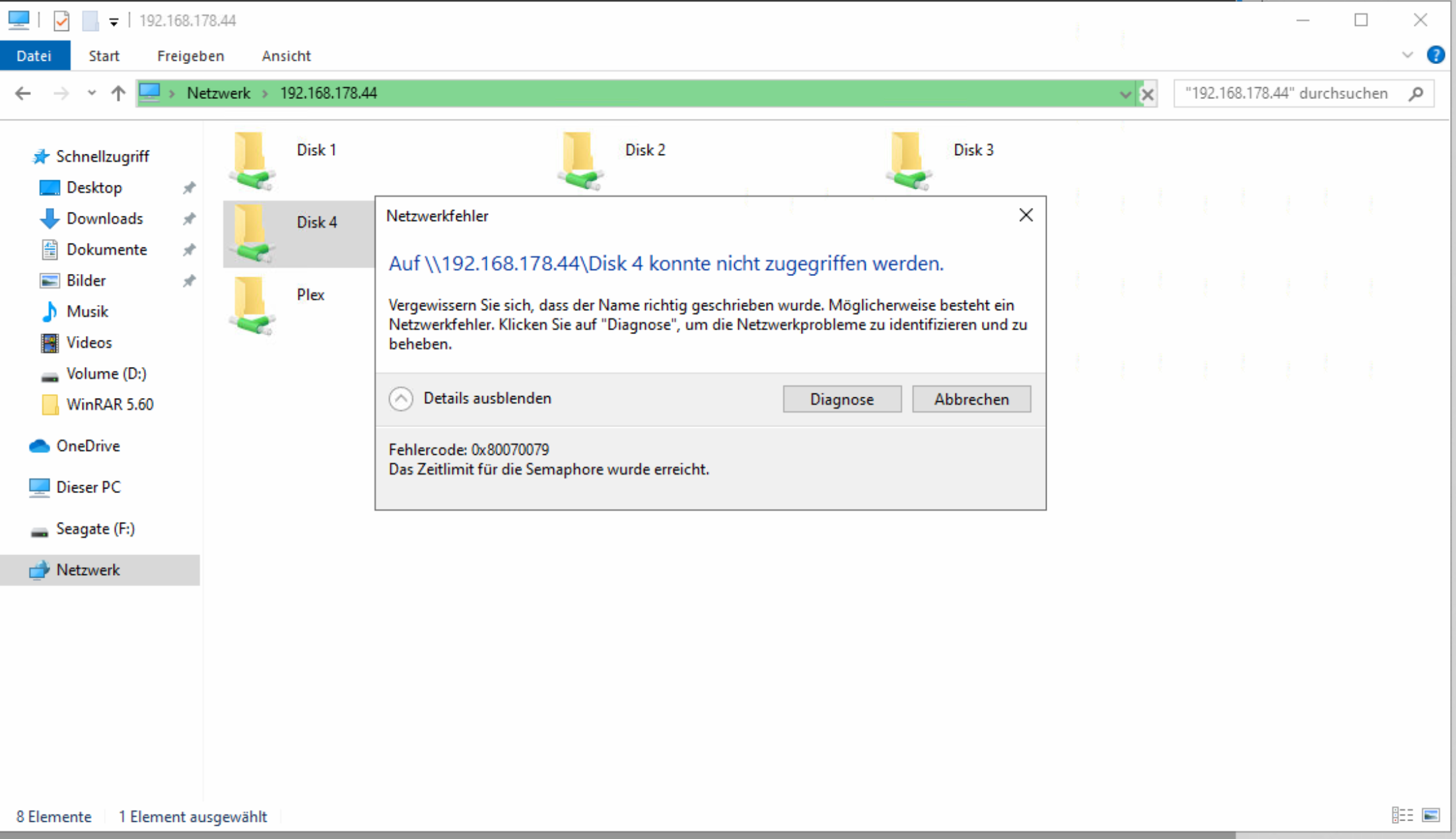
Task: Click the New folder quick access icon
Action: point(90,21)
